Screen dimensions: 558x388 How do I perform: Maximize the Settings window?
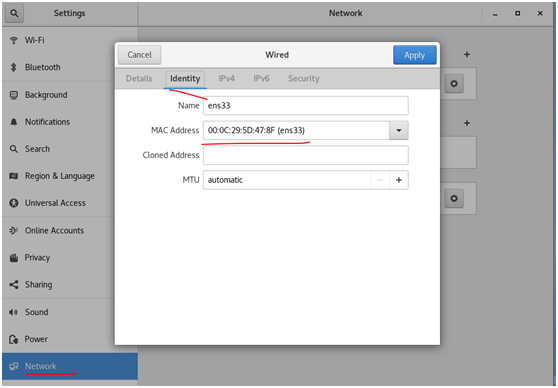pos(517,14)
